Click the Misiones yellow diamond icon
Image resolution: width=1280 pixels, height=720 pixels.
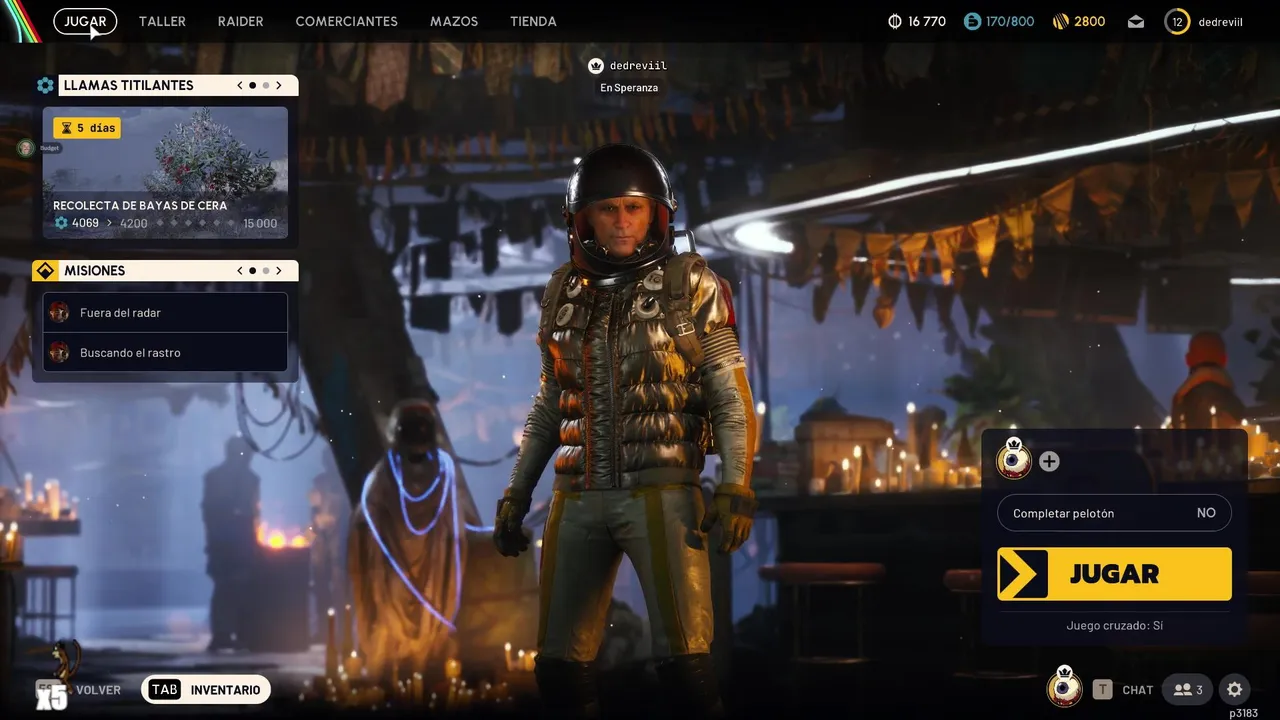45,271
